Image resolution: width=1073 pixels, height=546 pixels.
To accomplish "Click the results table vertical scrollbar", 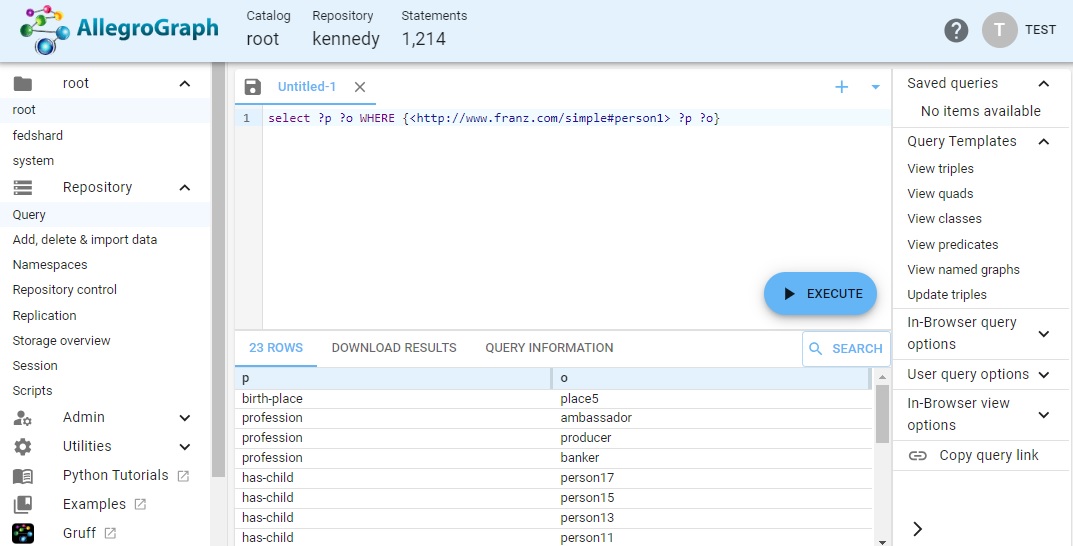I will [881, 415].
